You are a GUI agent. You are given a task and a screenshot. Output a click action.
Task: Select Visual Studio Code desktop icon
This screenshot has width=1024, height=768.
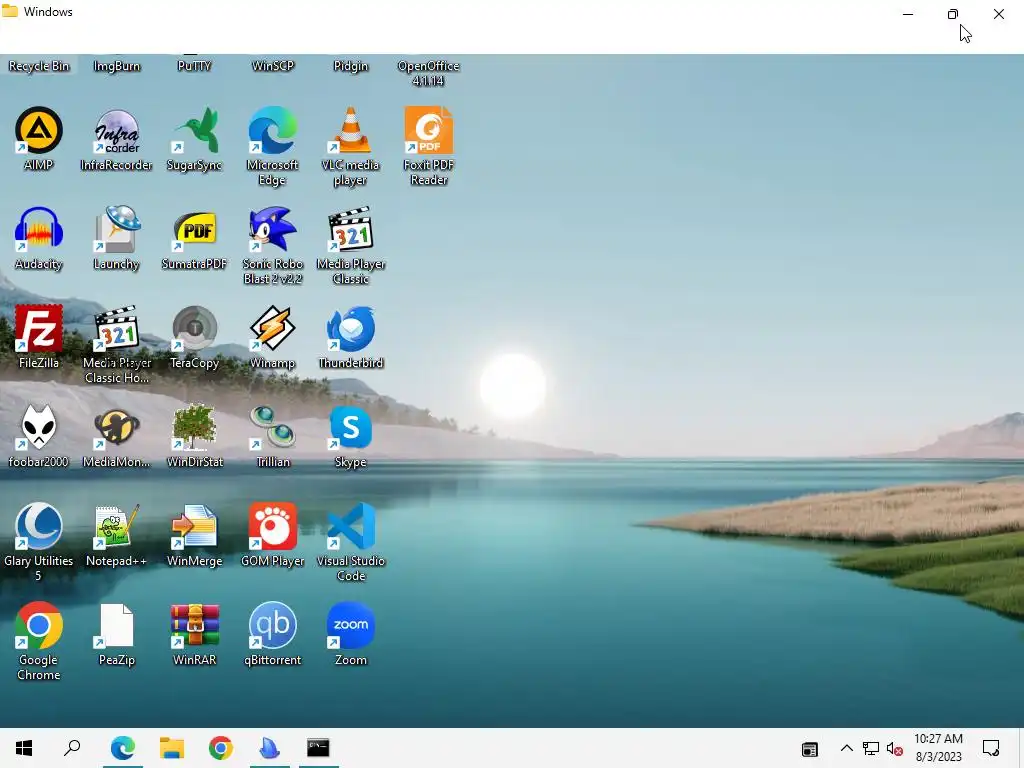point(351,542)
